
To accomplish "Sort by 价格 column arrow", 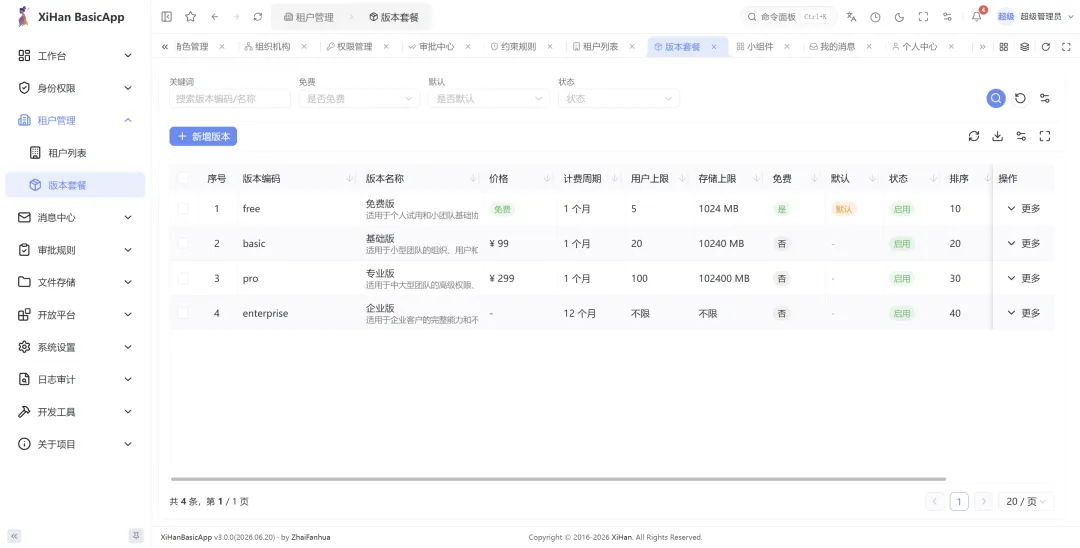I will [x=547, y=178].
